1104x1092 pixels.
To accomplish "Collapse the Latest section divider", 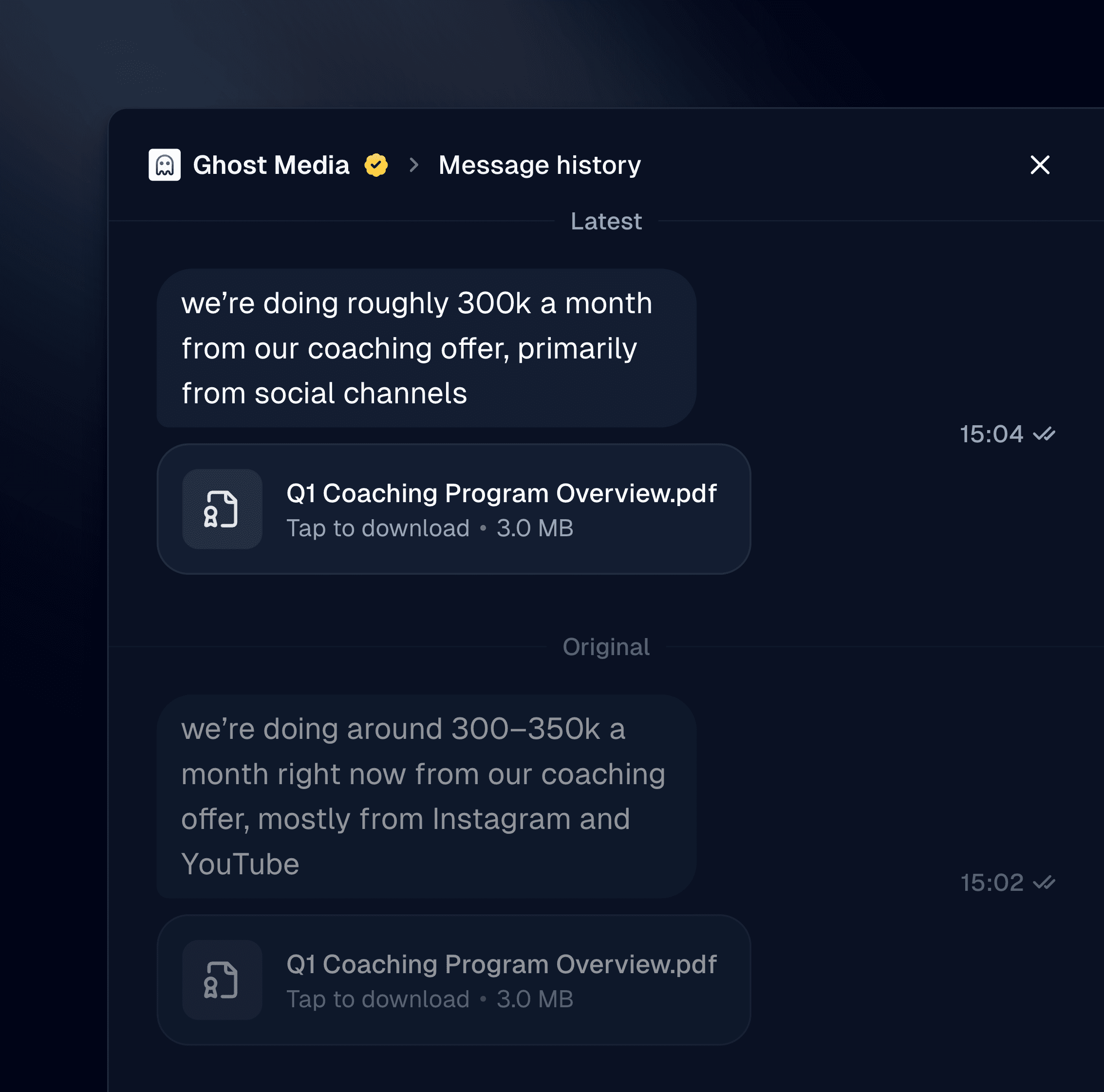I will coord(606,221).
